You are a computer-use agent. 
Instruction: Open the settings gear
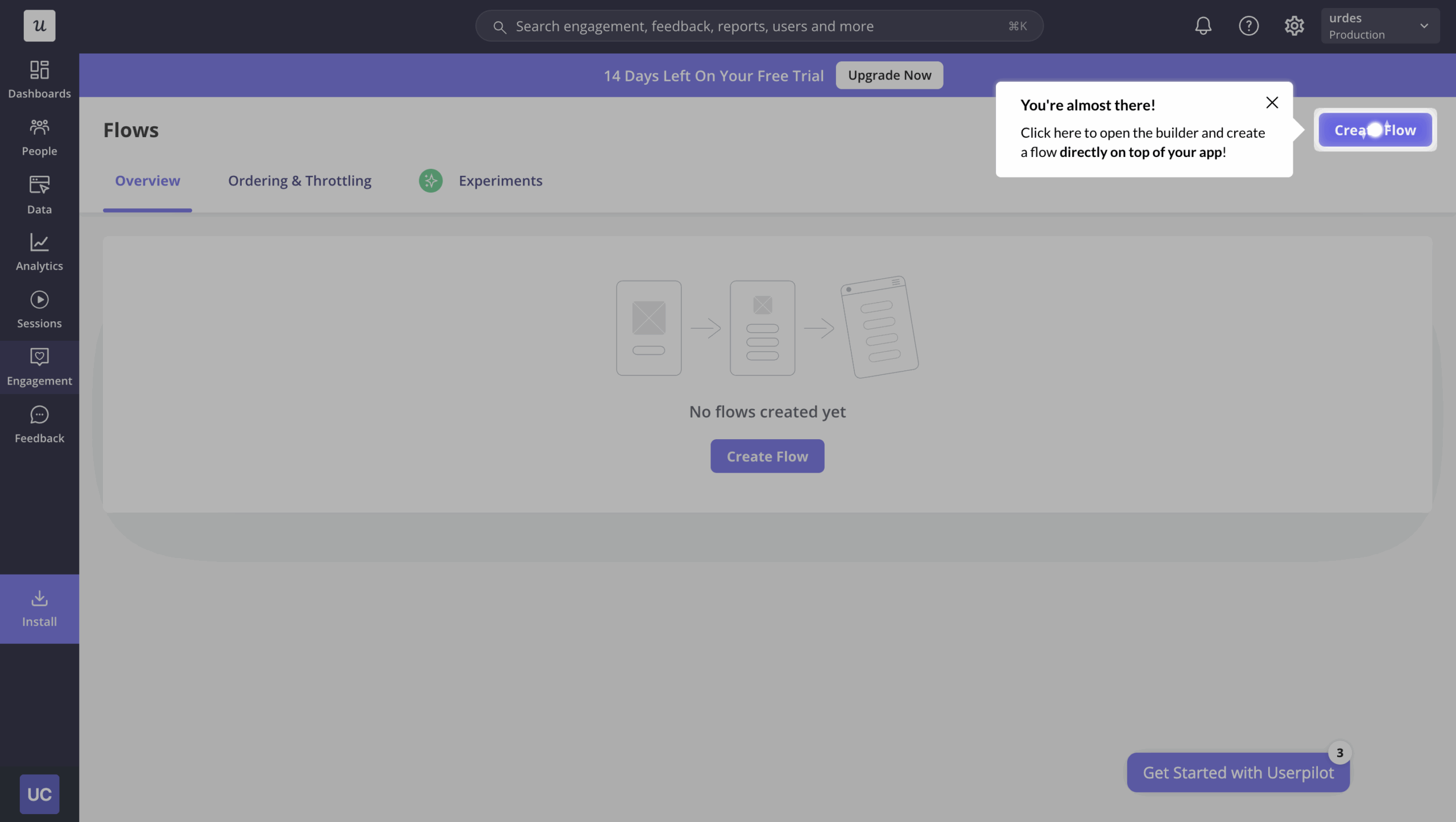[x=1294, y=26]
